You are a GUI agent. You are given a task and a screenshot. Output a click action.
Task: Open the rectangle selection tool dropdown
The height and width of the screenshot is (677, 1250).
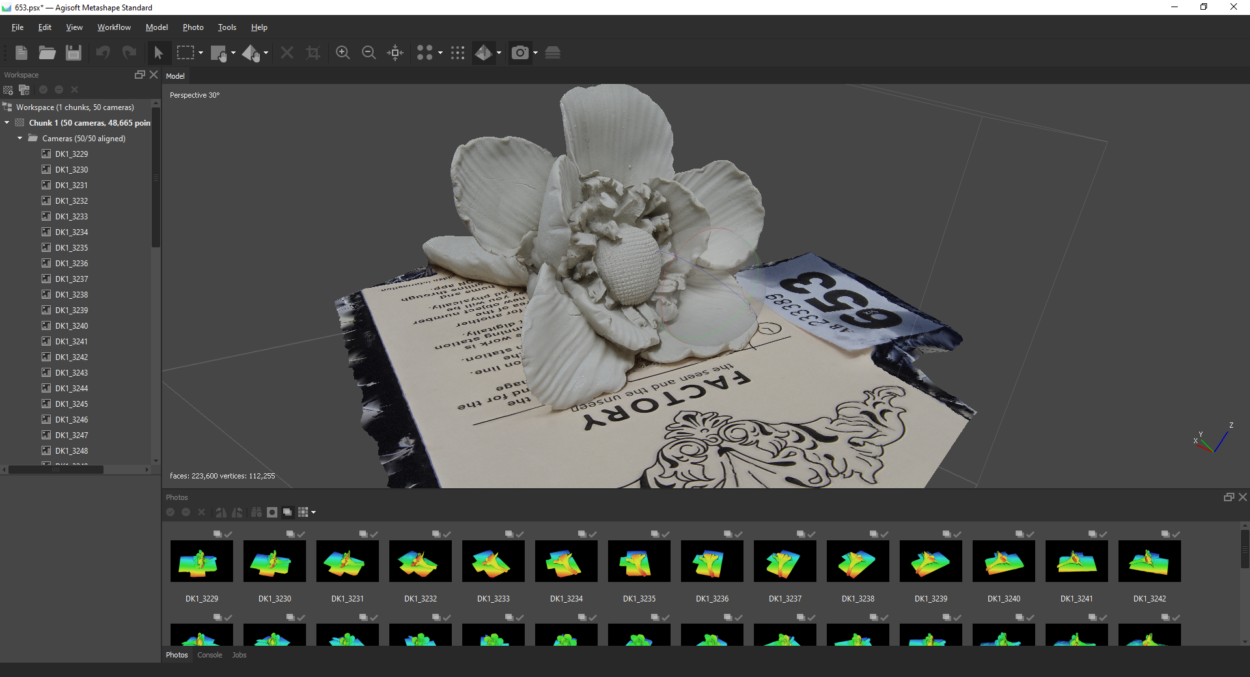coord(199,52)
